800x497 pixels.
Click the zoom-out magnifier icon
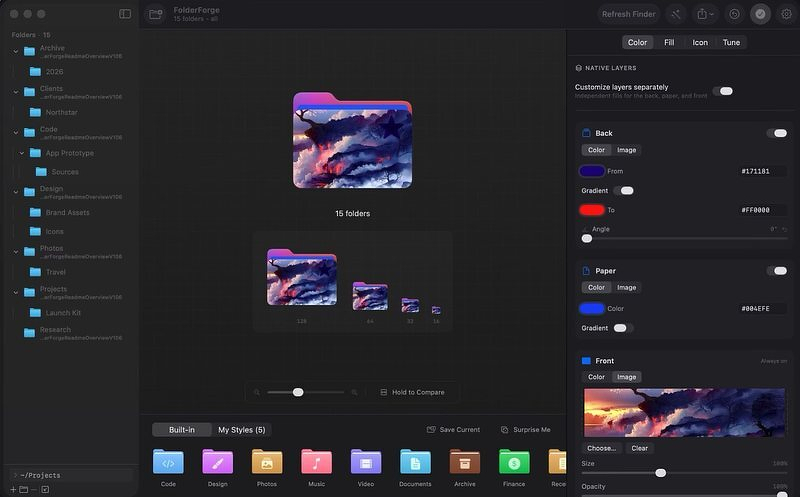pyautogui.click(x=257, y=392)
